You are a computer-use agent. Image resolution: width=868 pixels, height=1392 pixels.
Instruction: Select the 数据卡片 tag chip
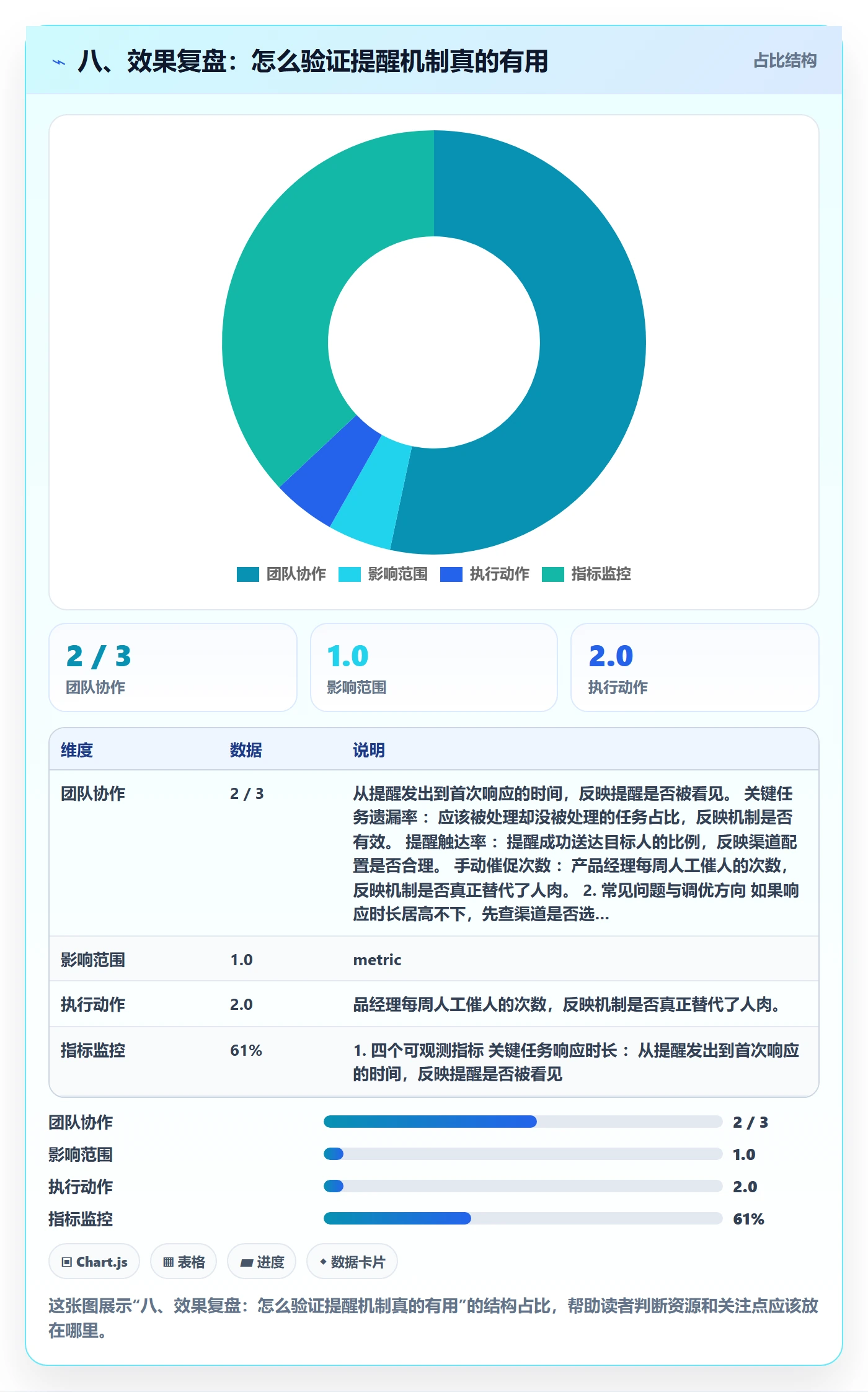tap(352, 1262)
